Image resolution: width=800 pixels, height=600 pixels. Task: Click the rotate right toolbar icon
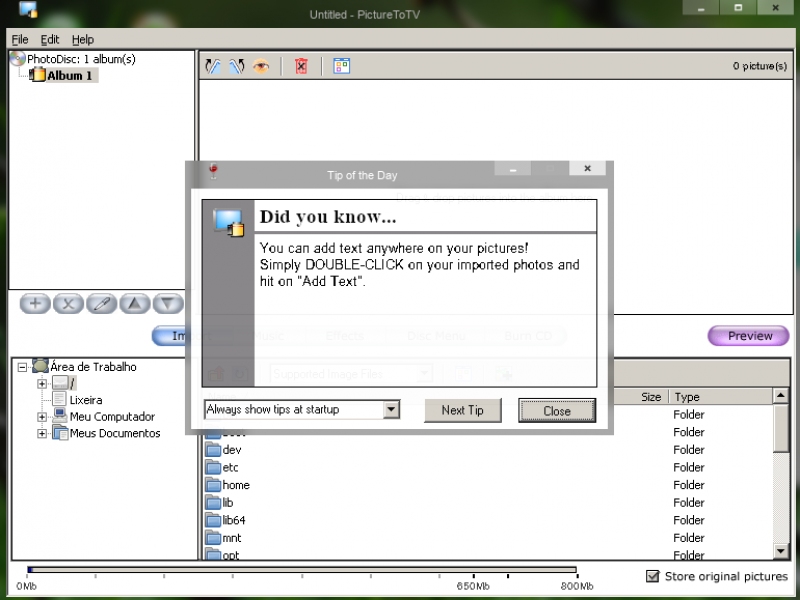tap(236, 66)
